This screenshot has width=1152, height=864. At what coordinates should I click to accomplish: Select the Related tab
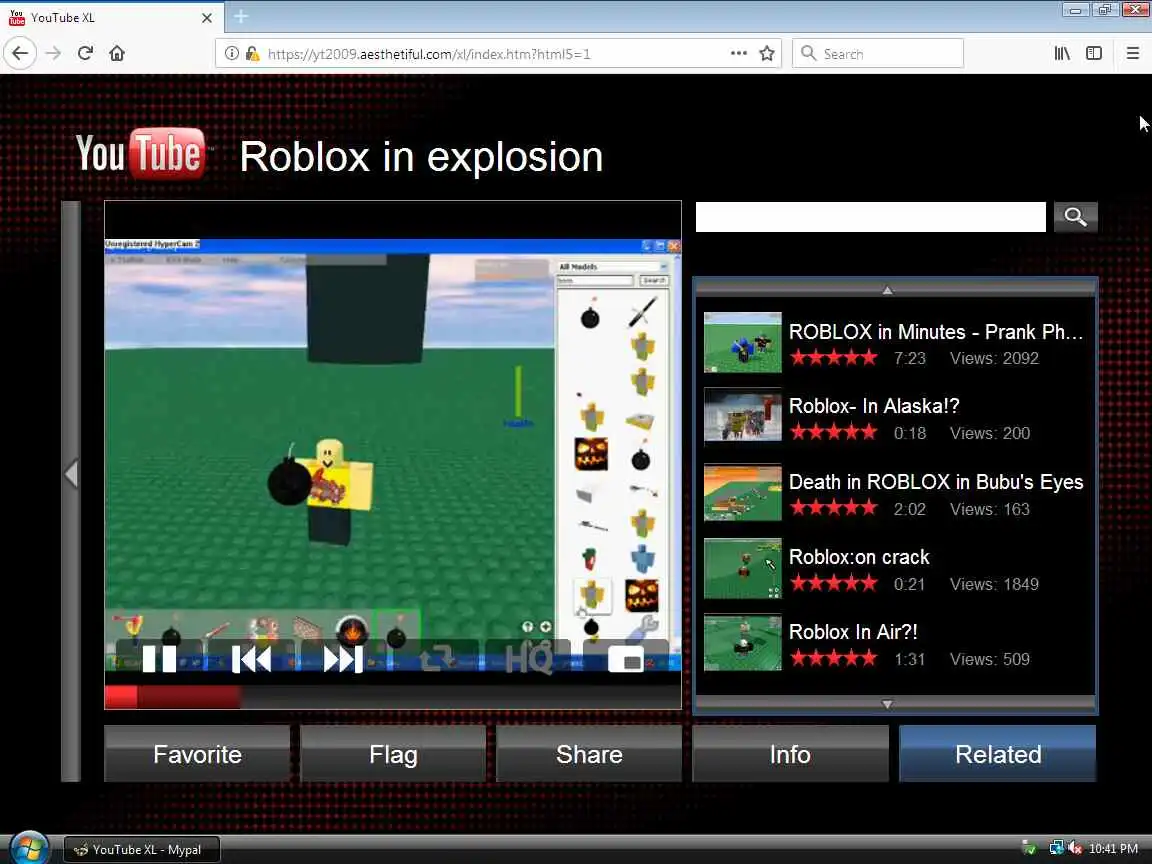pos(998,754)
